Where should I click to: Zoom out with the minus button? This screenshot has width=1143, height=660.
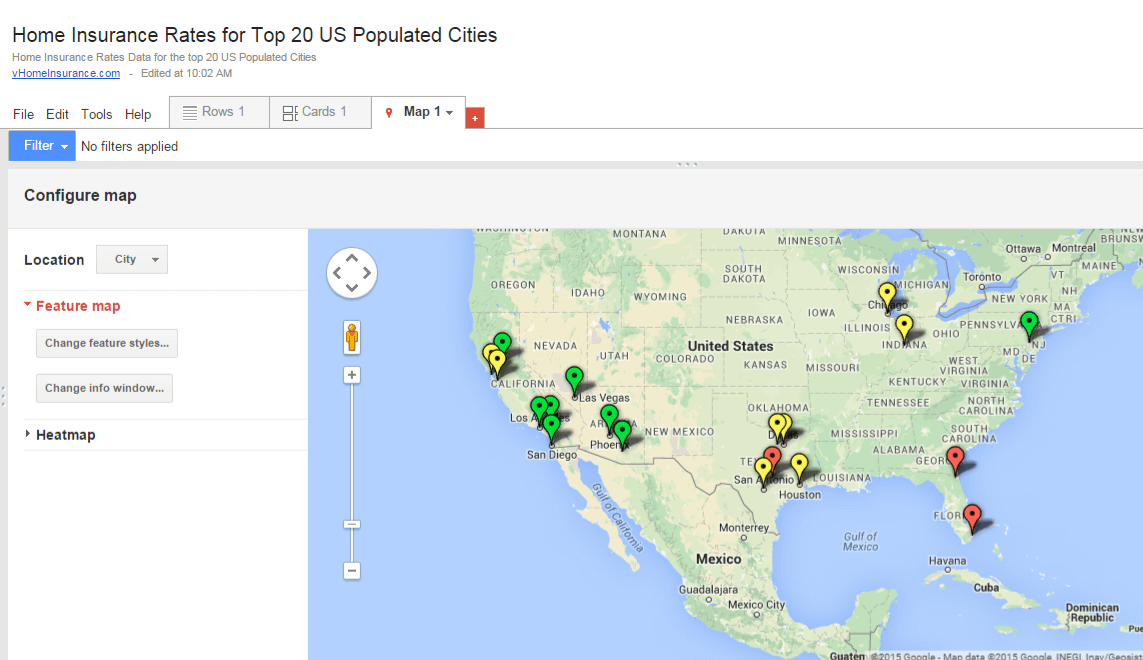pos(351,571)
